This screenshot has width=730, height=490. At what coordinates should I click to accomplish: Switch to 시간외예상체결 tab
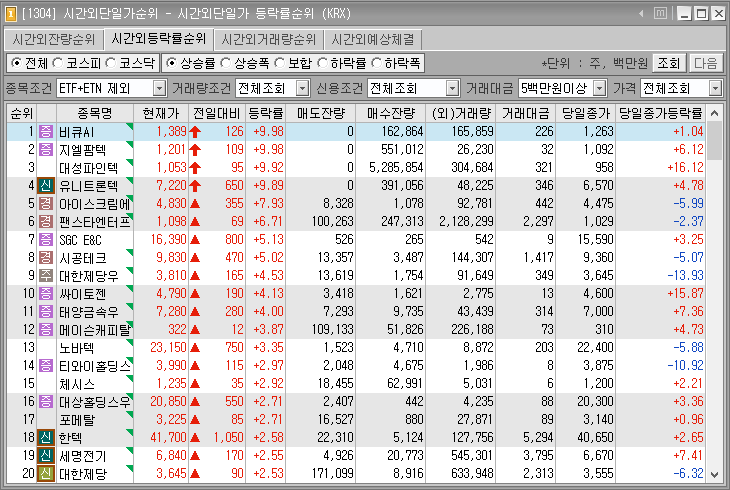pos(373,40)
